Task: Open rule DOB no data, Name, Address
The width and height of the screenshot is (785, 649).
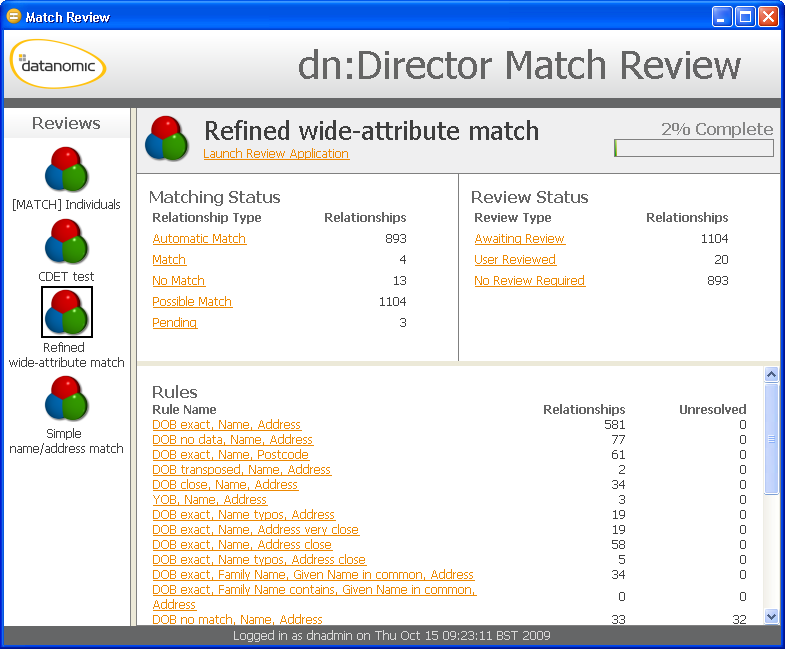Action: [x=232, y=440]
